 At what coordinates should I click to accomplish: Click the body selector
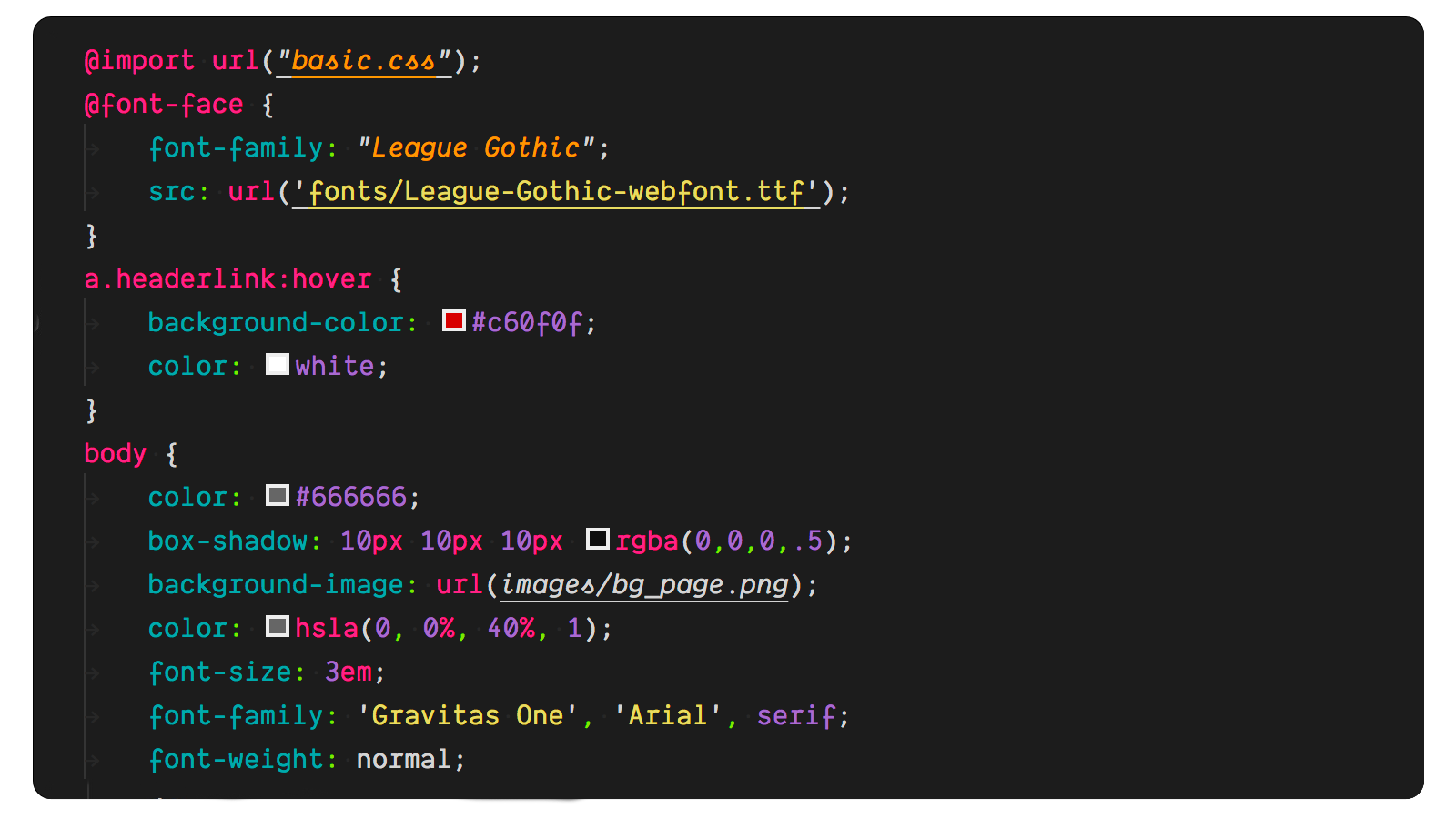pyautogui.click(x=116, y=454)
